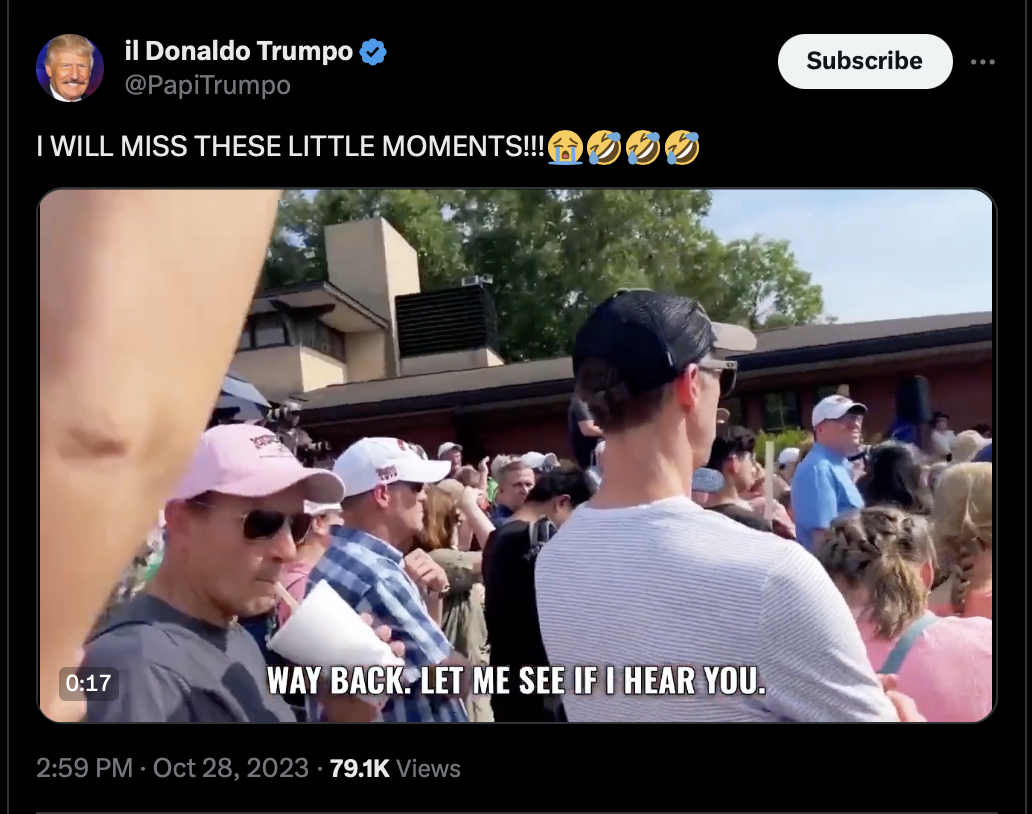The height and width of the screenshot is (814, 1032).
Task: Subscribe to il Donaldo Trumpo
Action: (865, 61)
